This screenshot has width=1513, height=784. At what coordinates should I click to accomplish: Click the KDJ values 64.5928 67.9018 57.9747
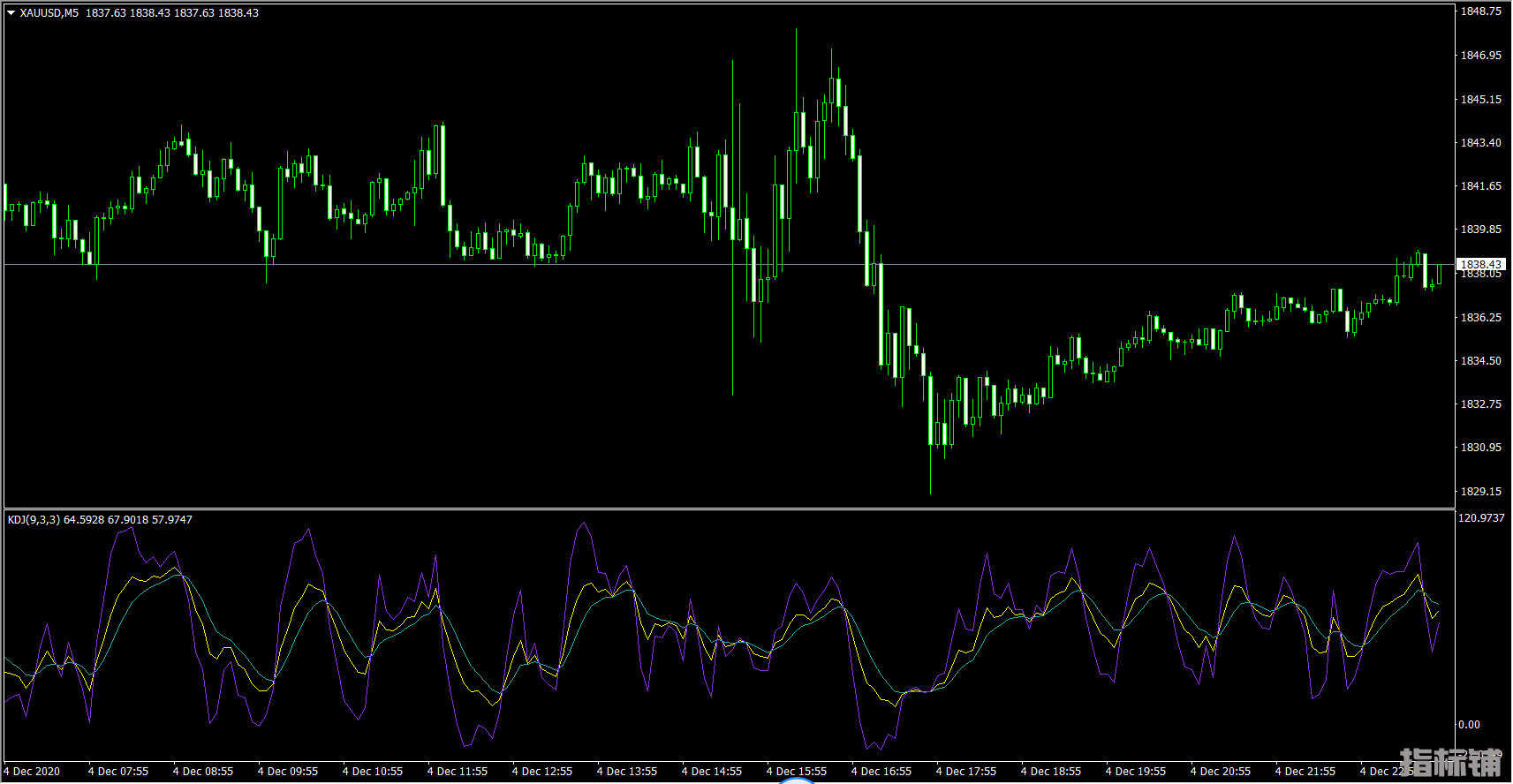pyautogui.click(x=128, y=520)
